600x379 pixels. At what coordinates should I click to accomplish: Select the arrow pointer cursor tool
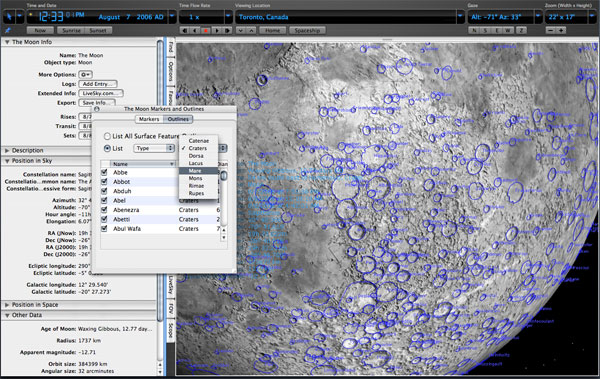click(x=8, y=17)
